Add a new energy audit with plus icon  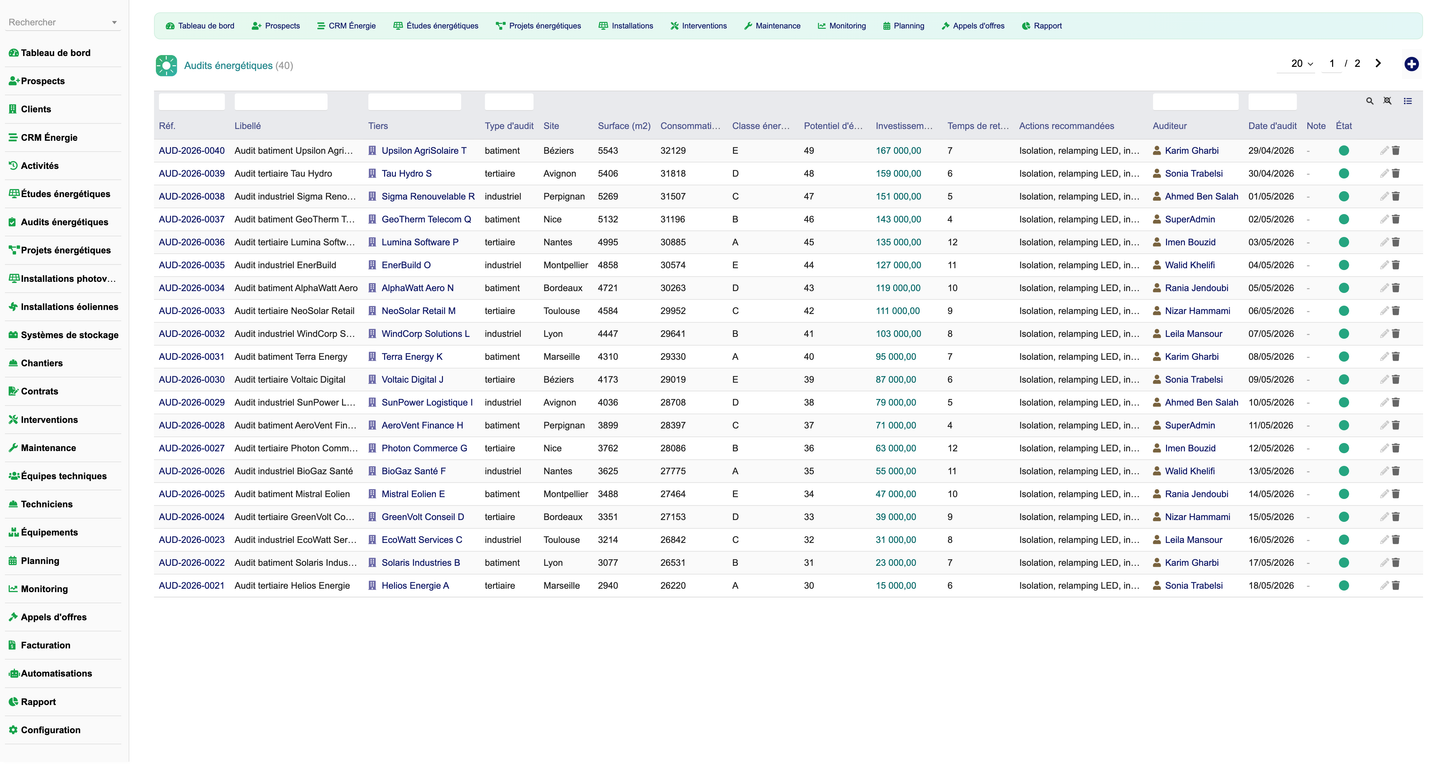point(1411,64)
